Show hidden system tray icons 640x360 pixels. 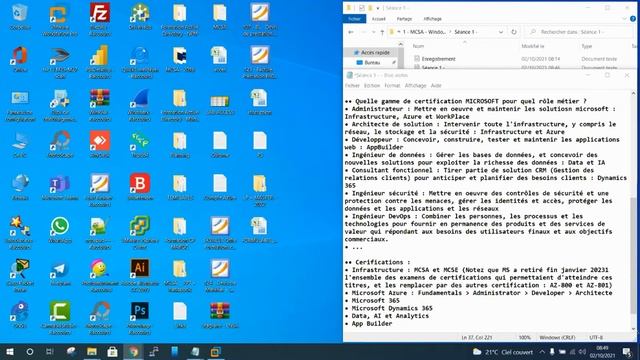pyautogui.click(x=542, y=351)
